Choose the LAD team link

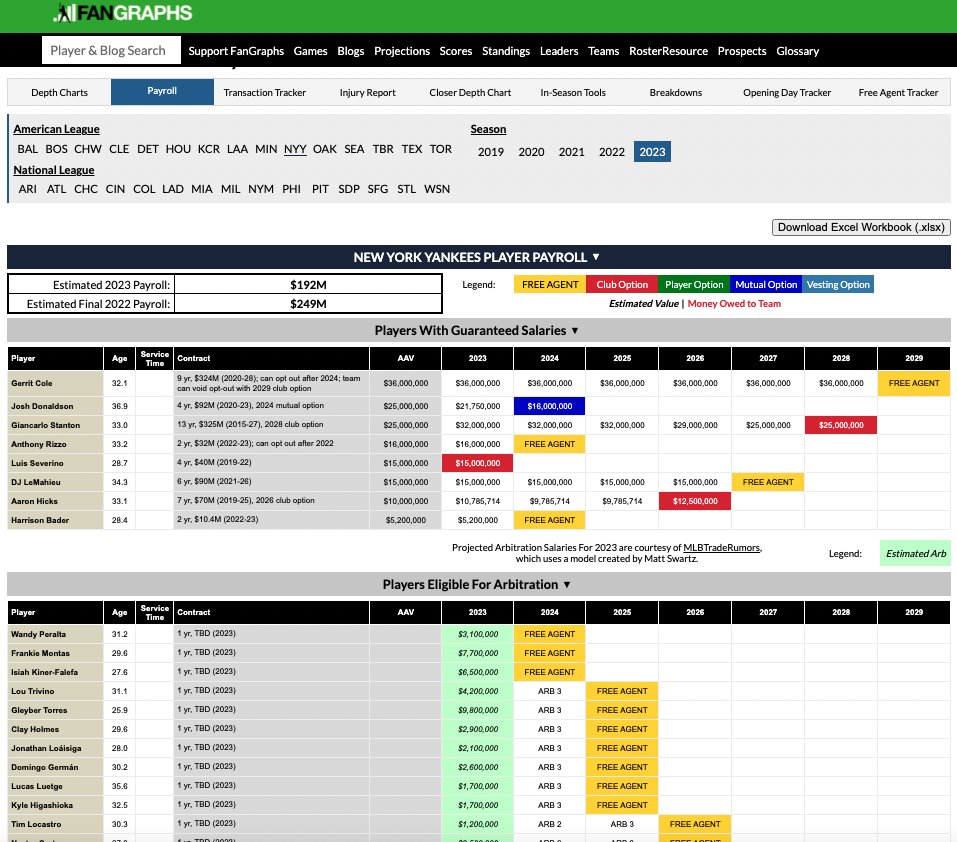click(x=173, y=189)
